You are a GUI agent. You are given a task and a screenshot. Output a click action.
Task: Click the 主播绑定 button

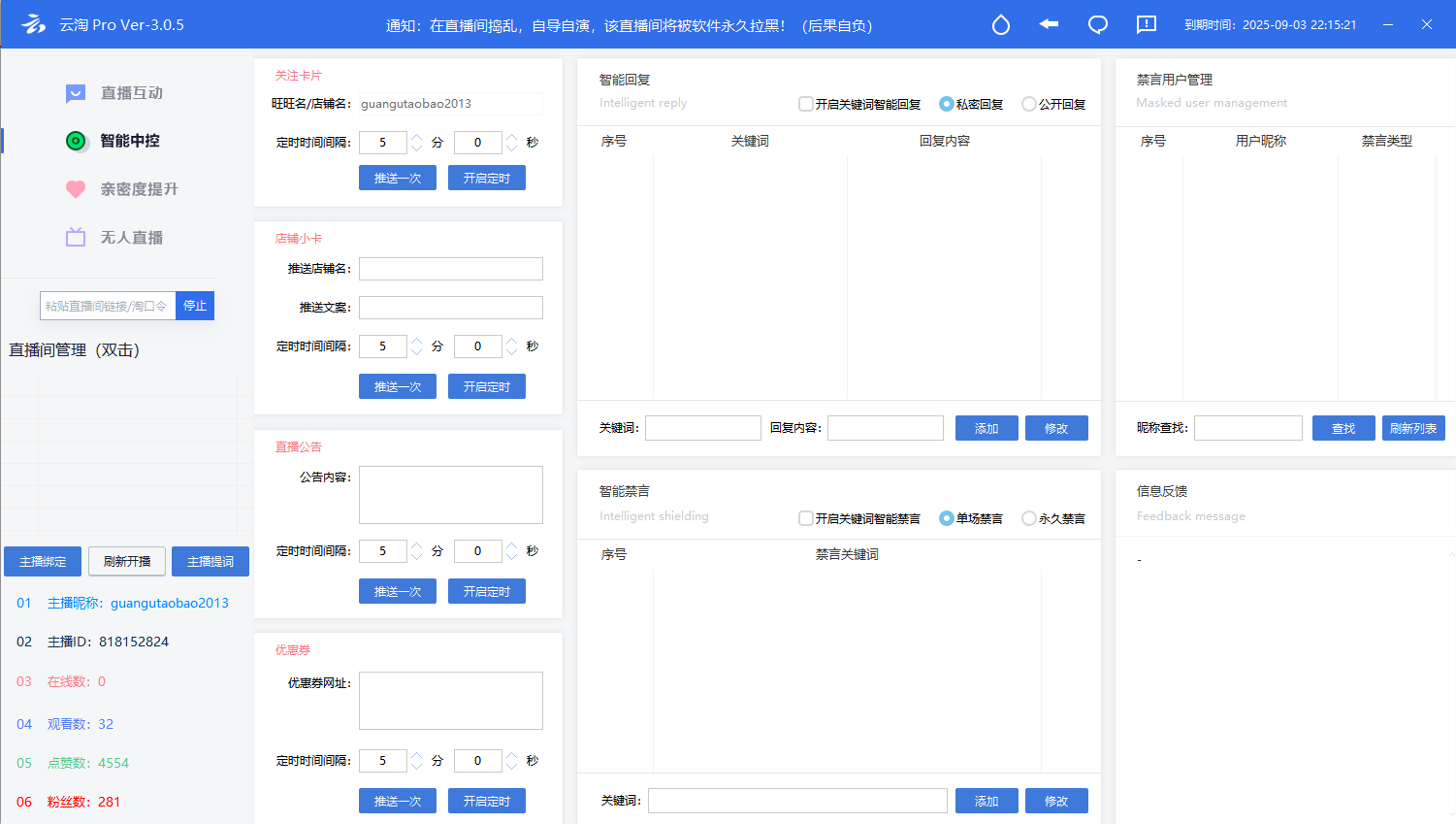pos(43,562)
